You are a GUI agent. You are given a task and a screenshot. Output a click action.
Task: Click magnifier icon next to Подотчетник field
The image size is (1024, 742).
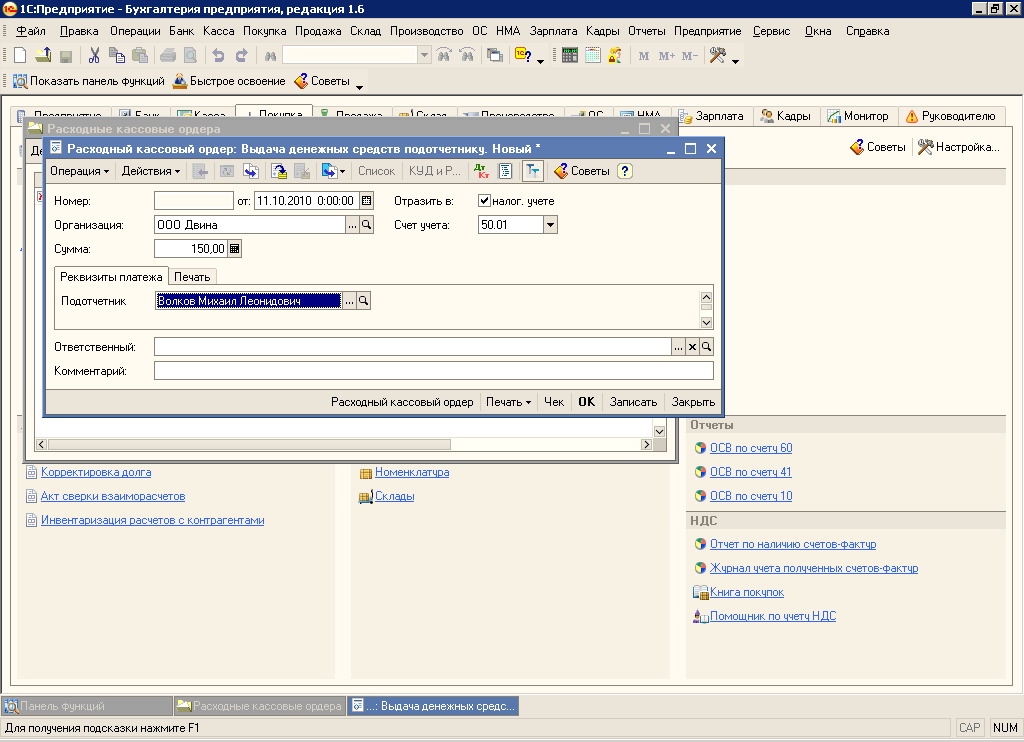pos(364,300)
